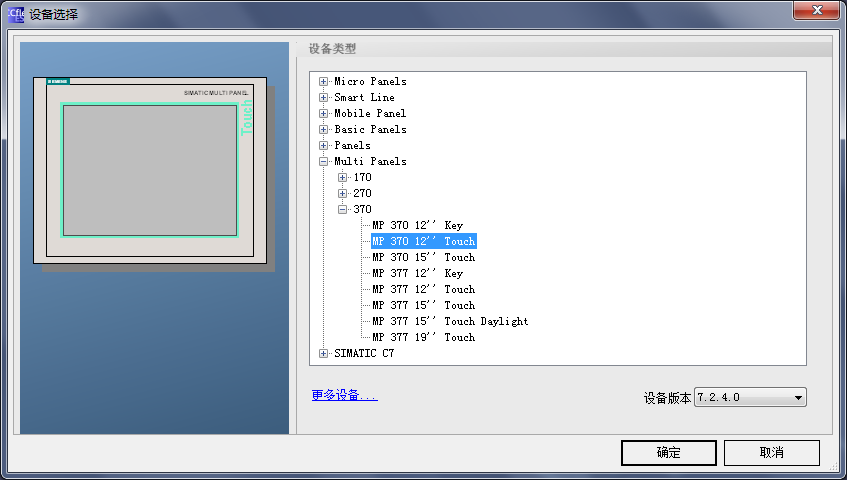This screenshot has height=480, width=847.
Task: Select MP 377 19'' Touch device
Action: click(x=424, y=337)
